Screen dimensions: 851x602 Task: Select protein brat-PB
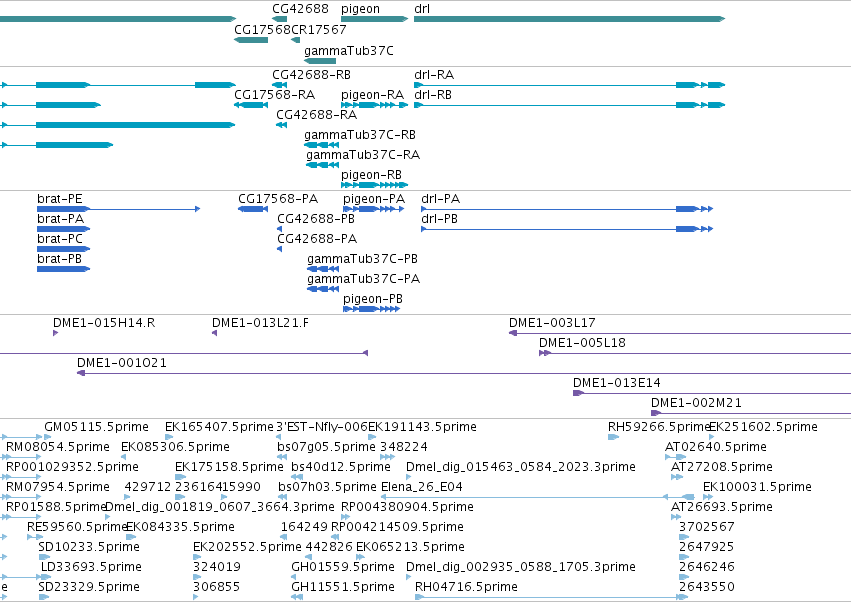[59, 259]
